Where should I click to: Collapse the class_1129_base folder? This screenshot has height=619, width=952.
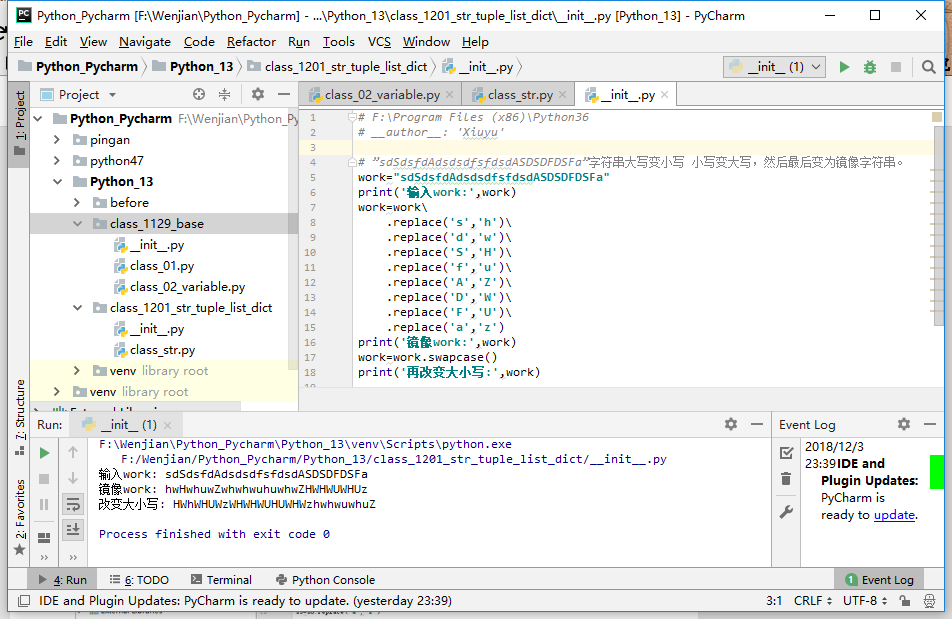(x=77, y=224)
